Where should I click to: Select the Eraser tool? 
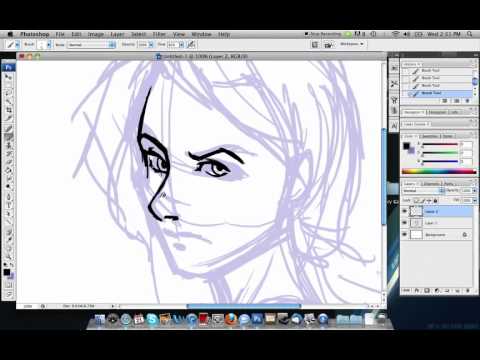[9, 162]
